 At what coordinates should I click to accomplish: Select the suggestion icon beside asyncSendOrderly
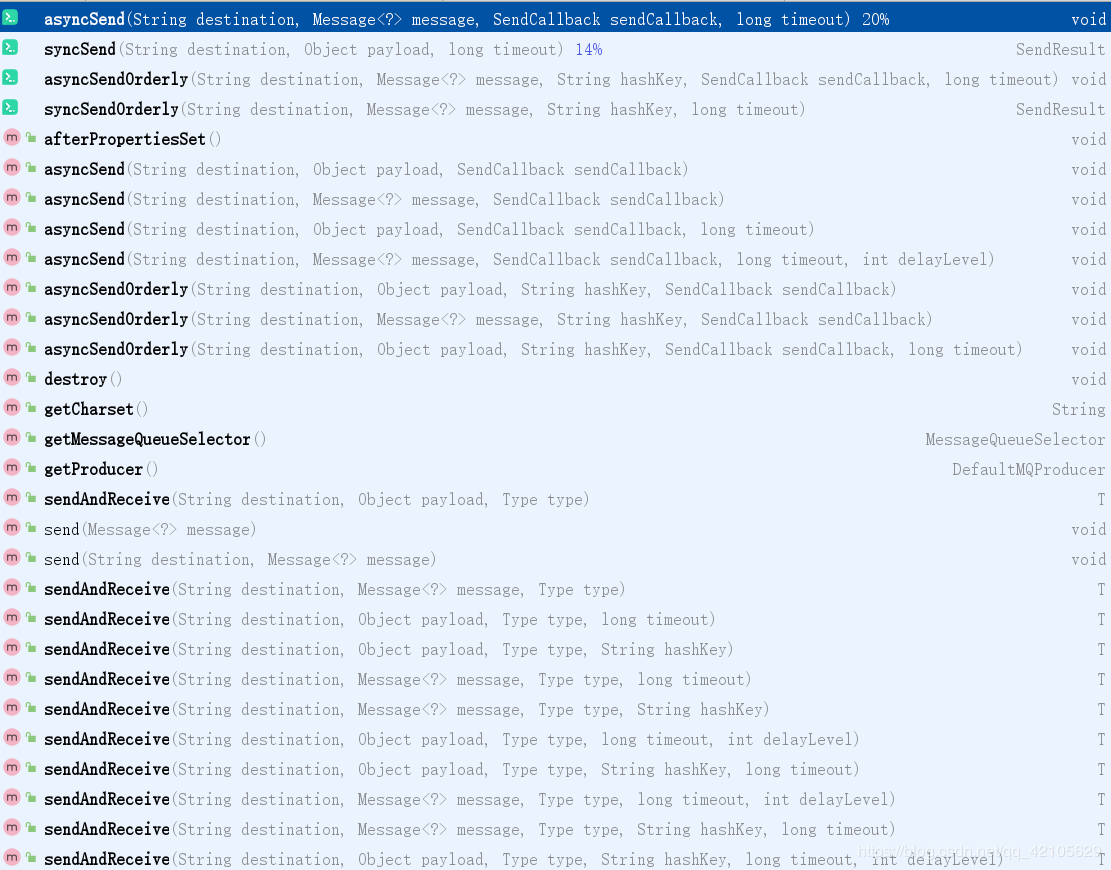coord(12,78)
